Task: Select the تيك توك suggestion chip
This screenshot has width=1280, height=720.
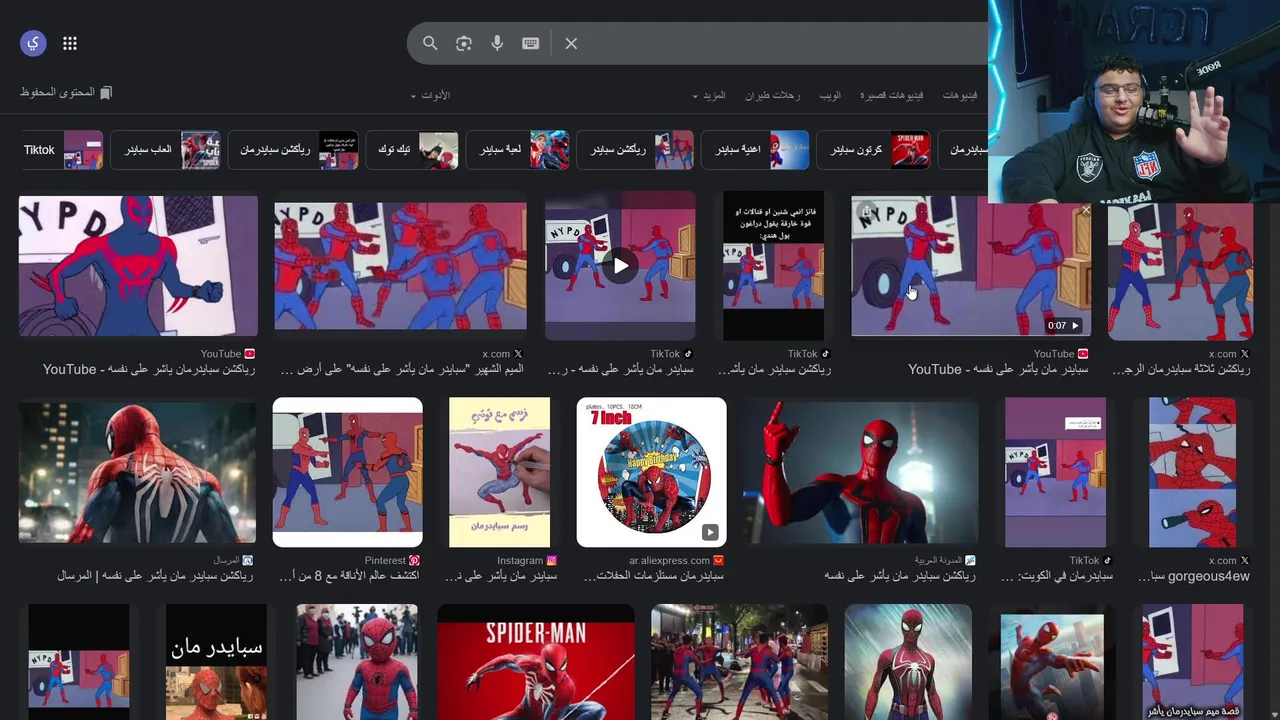Action: click(x=412, y=150)
